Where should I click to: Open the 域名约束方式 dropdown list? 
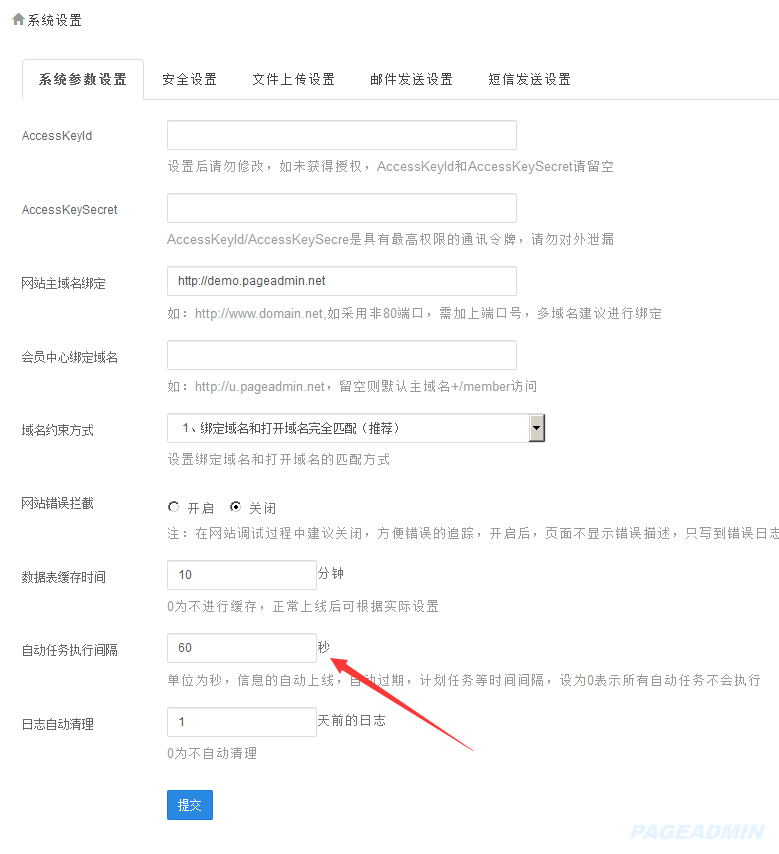tap(347, 428)
